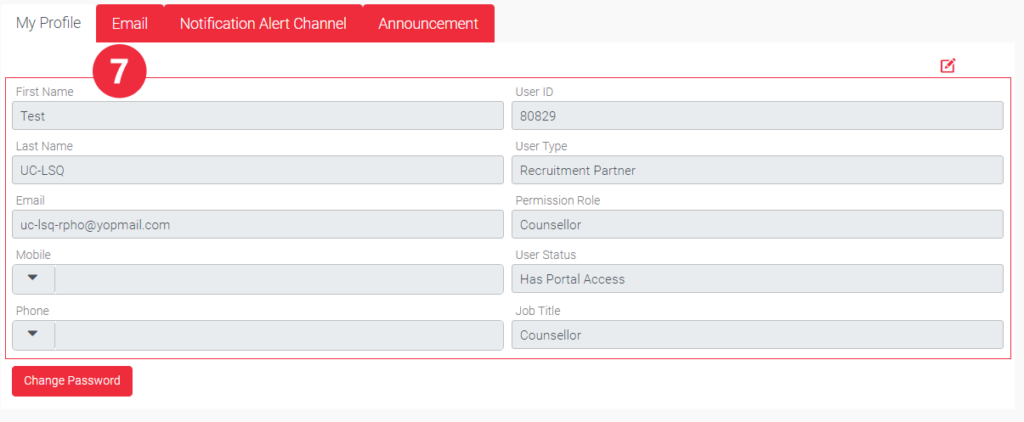Click the edit profile pencil icon

point(947,66)
